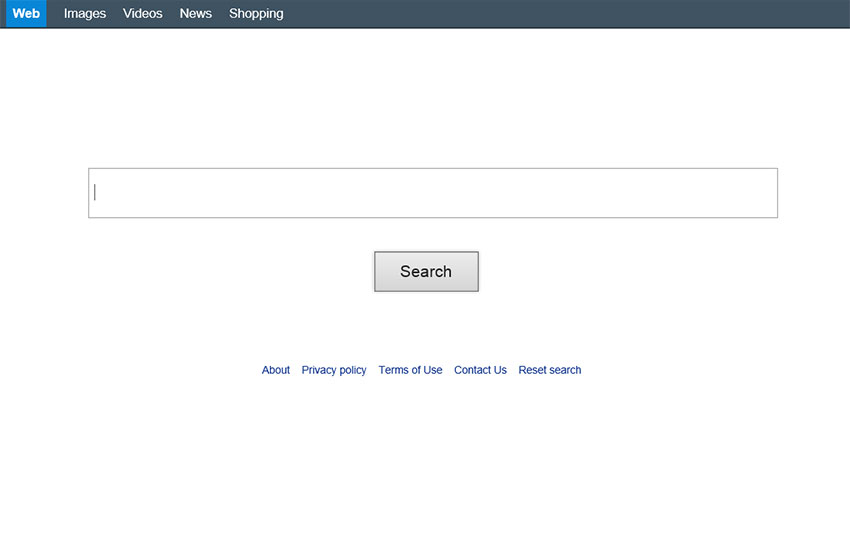Show news results via News in the top bar
Viewport: 850px width, 547px height.
click(196, 14)
